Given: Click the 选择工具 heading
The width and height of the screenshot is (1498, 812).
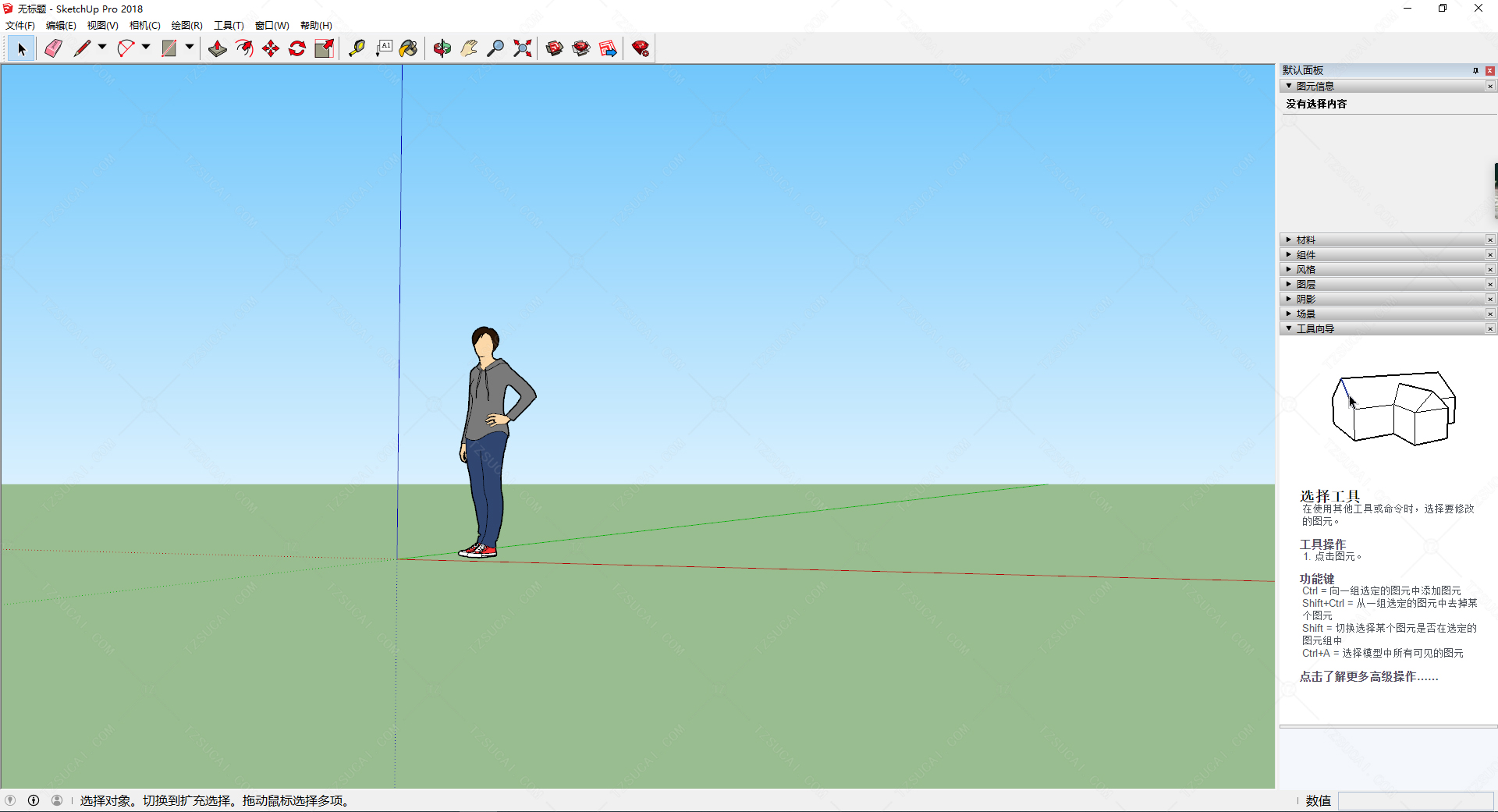Looking at the screenshot, I should [1329, 496].
